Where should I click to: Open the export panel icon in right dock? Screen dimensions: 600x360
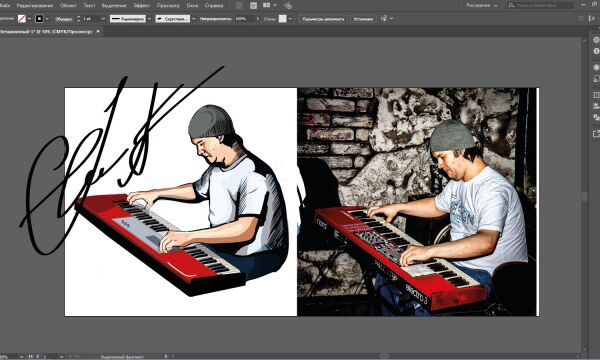click(x=596, y=134)
